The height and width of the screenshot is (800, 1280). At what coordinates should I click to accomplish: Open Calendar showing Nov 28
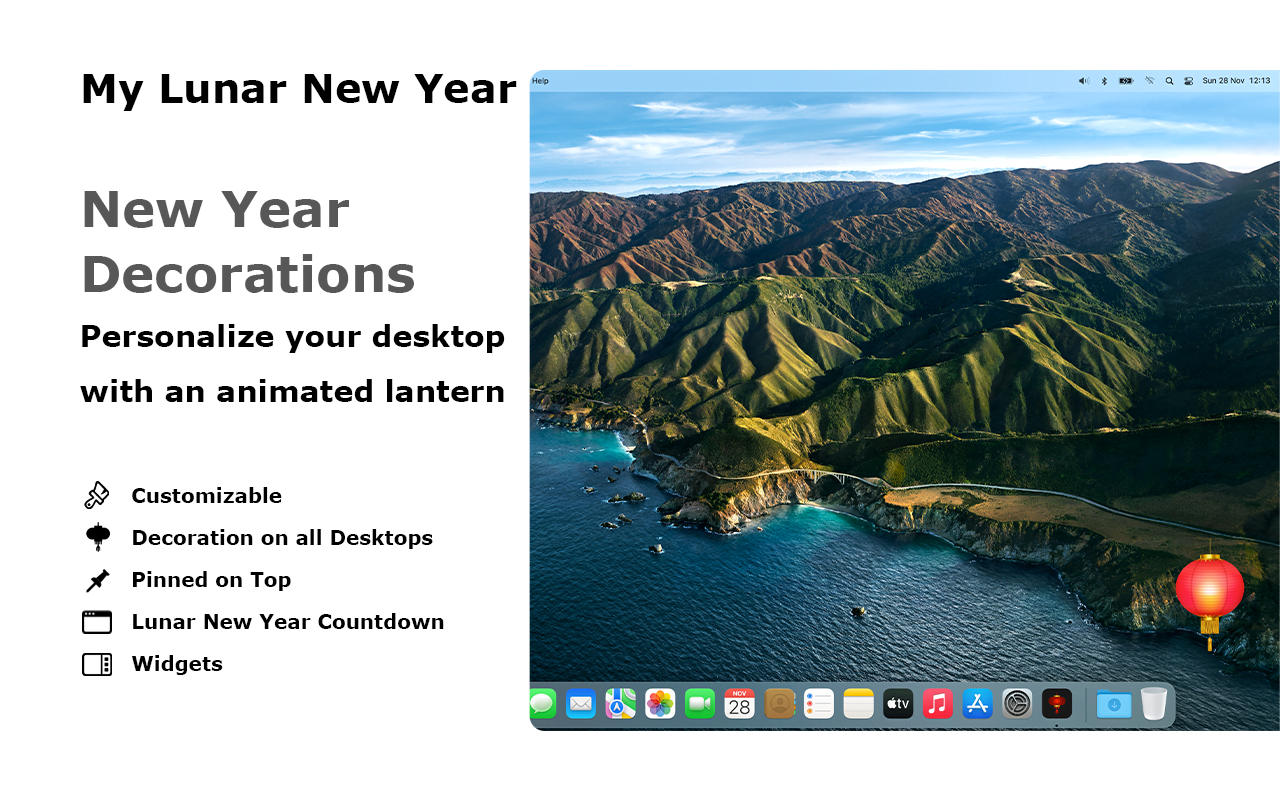click(739, 703)
